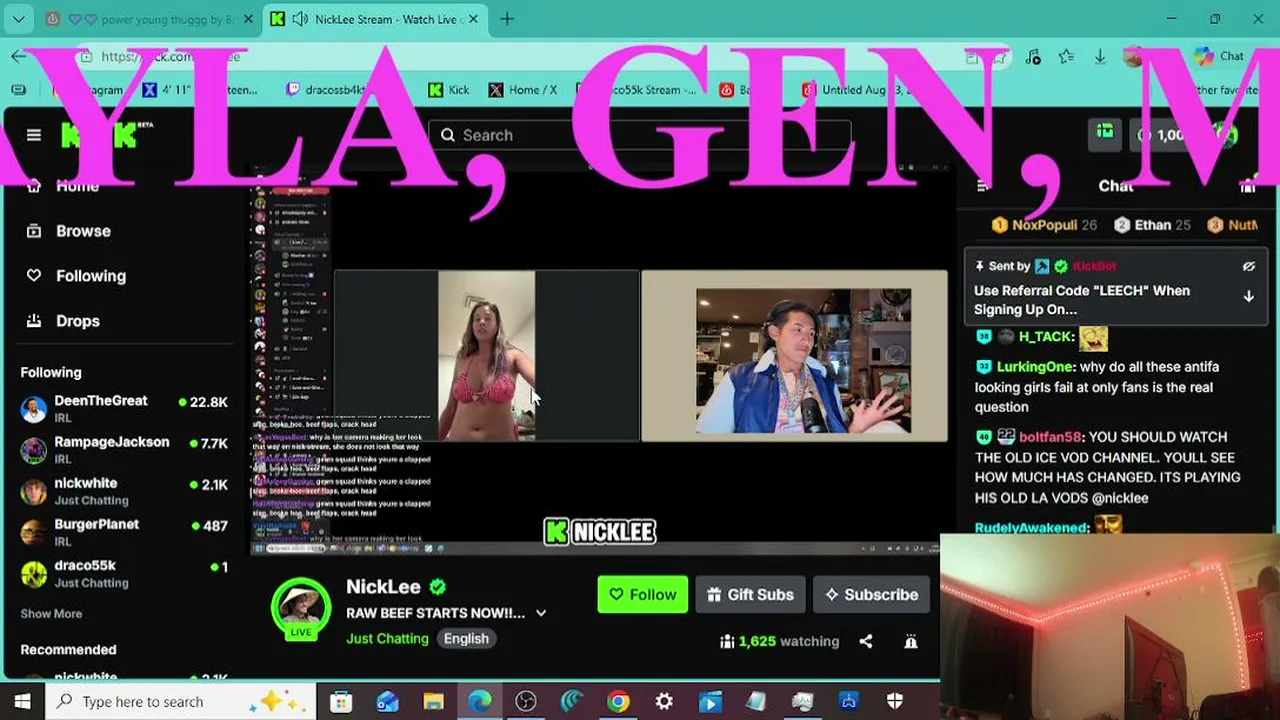The width and height of the screenshot is (1280, 720).
Task: Open Google Chrome from taskbar
Action: [x=618, y=702]
